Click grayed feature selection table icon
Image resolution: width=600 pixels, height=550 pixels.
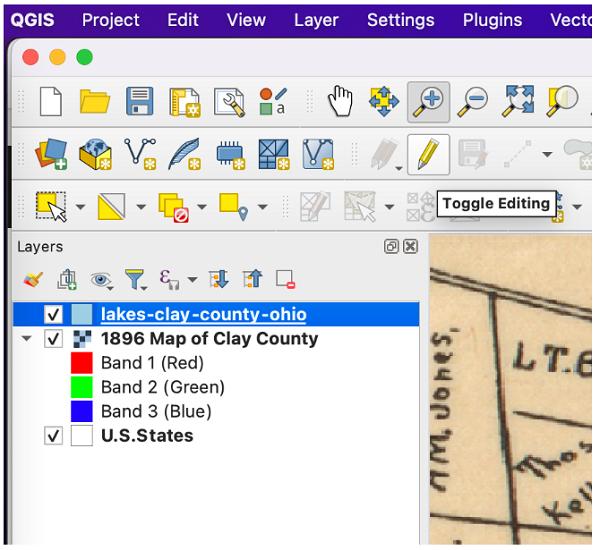tap(360, 207)
